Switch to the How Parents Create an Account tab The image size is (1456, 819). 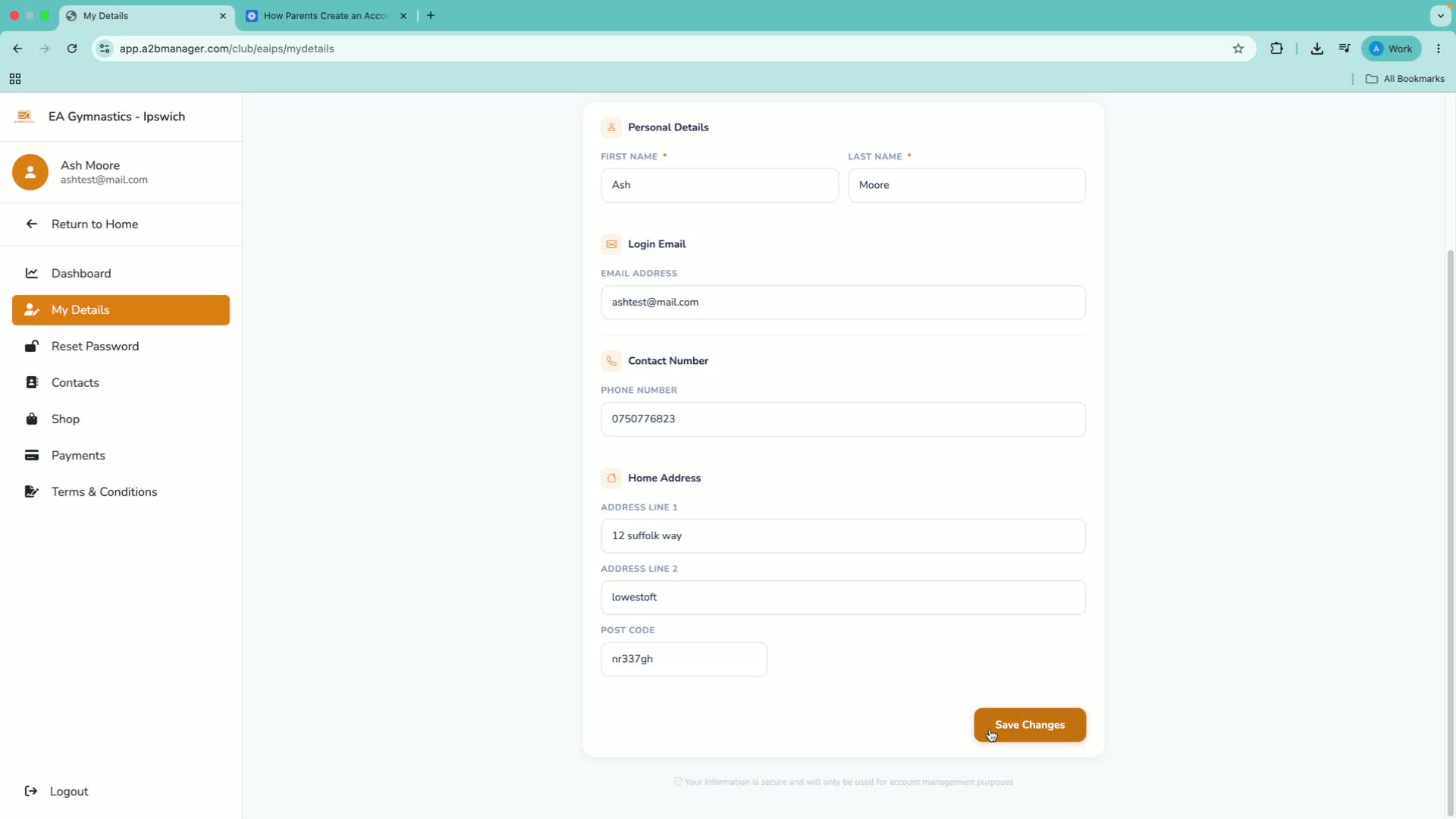point(327,15)
